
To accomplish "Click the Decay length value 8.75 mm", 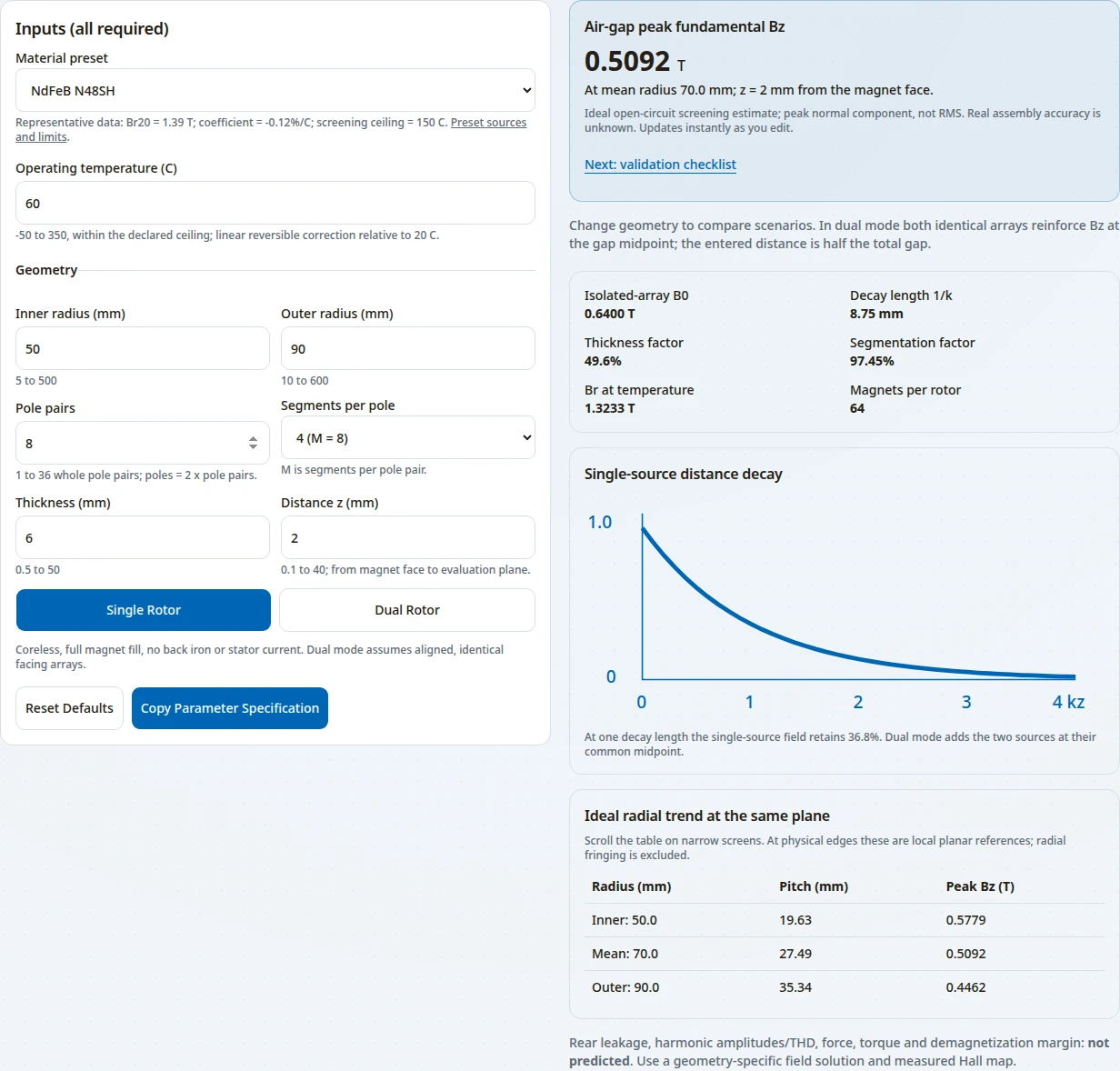I will pyautogui.click(x=876, y=314).
